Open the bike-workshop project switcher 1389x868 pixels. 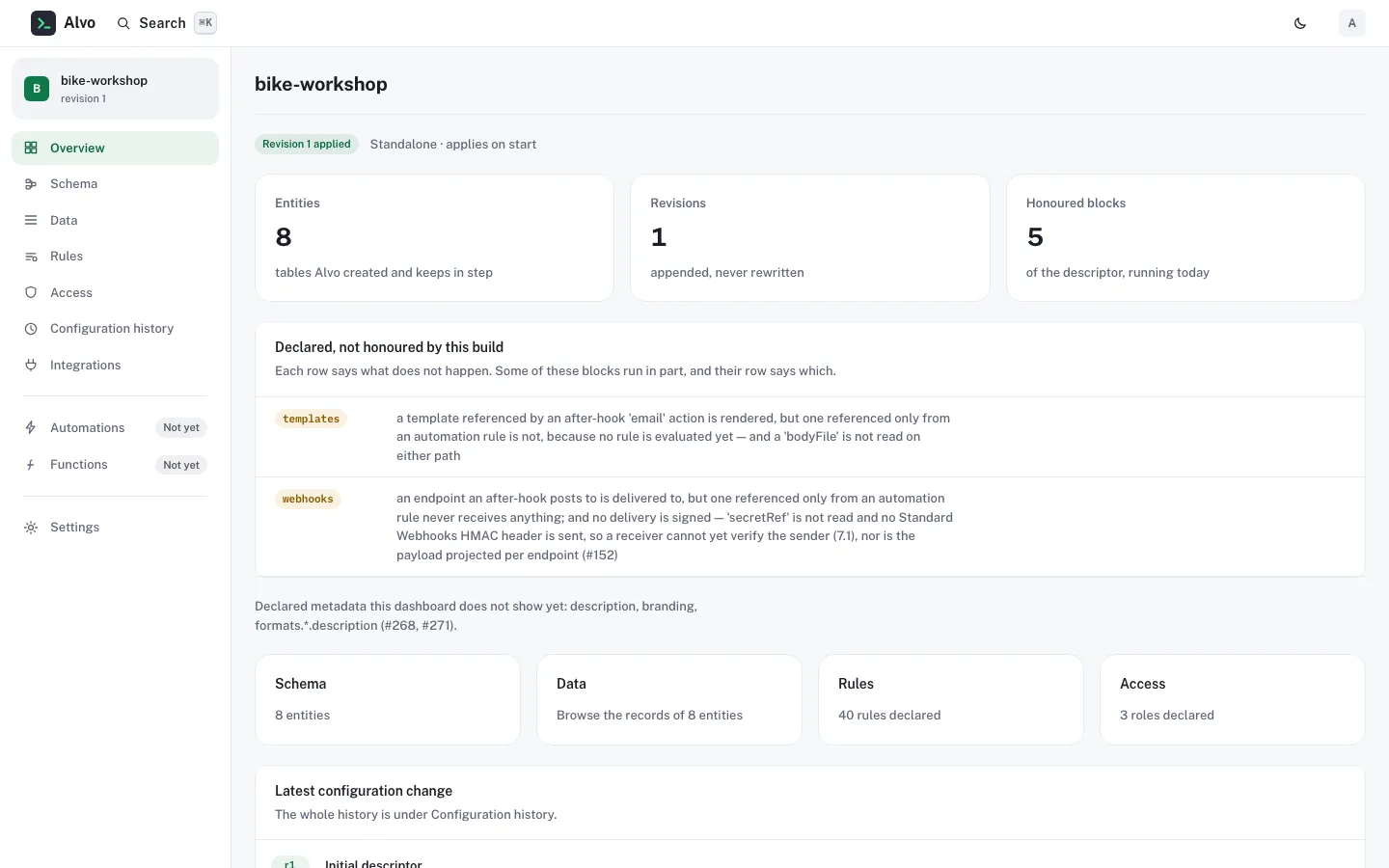(x=115, y=89)
